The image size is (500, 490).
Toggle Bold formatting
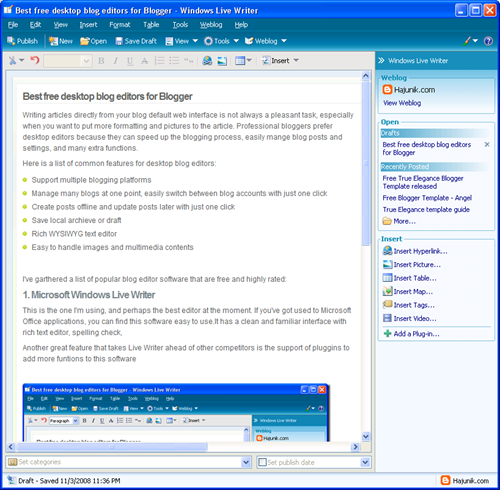[101, 61]
